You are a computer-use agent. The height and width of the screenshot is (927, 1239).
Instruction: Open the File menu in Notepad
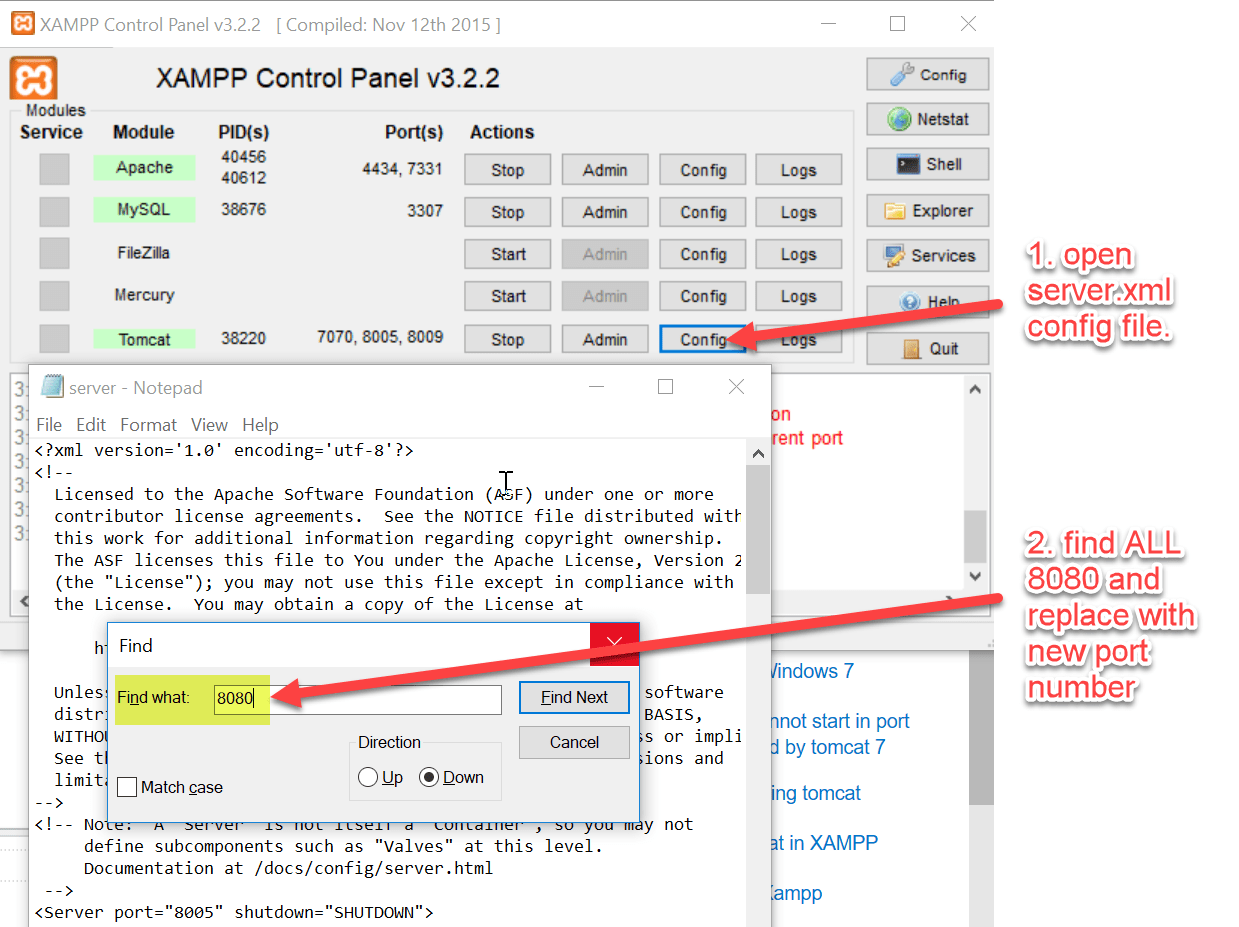[x=48, y=424]
